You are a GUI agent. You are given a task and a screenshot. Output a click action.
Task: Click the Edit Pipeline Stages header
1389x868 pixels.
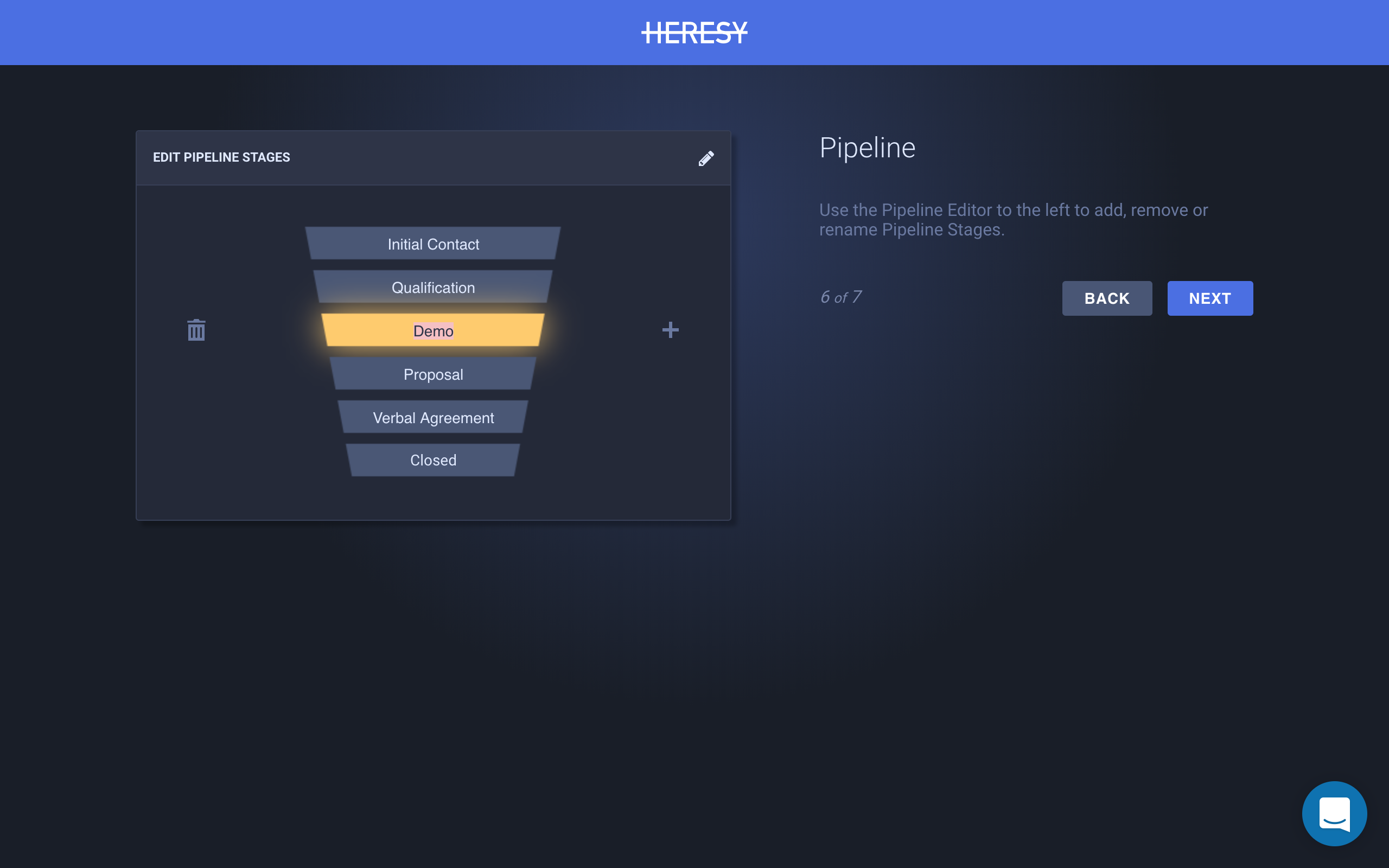[x=221, y=157]
